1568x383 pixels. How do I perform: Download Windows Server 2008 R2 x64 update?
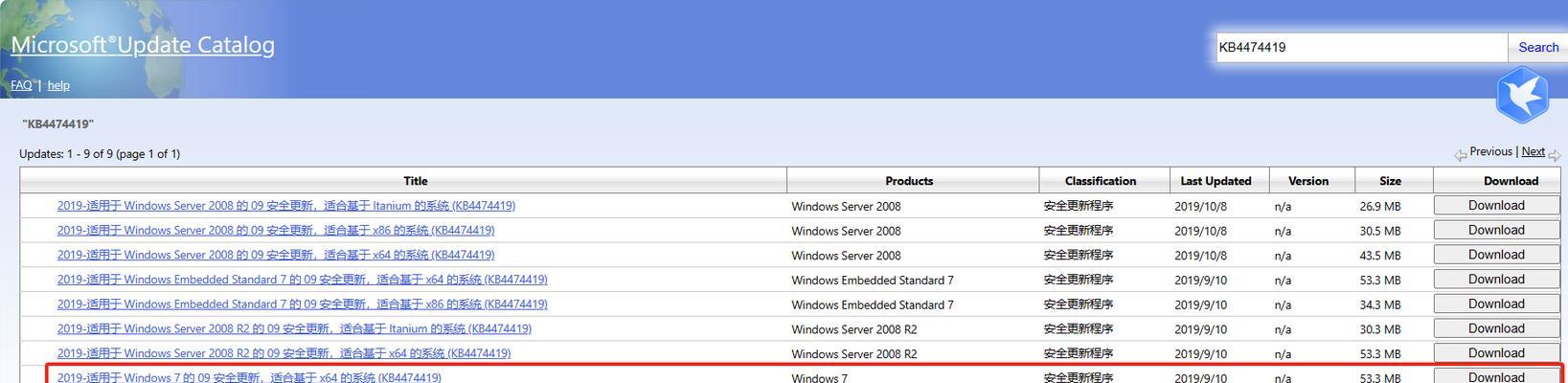coord(1496,353)
